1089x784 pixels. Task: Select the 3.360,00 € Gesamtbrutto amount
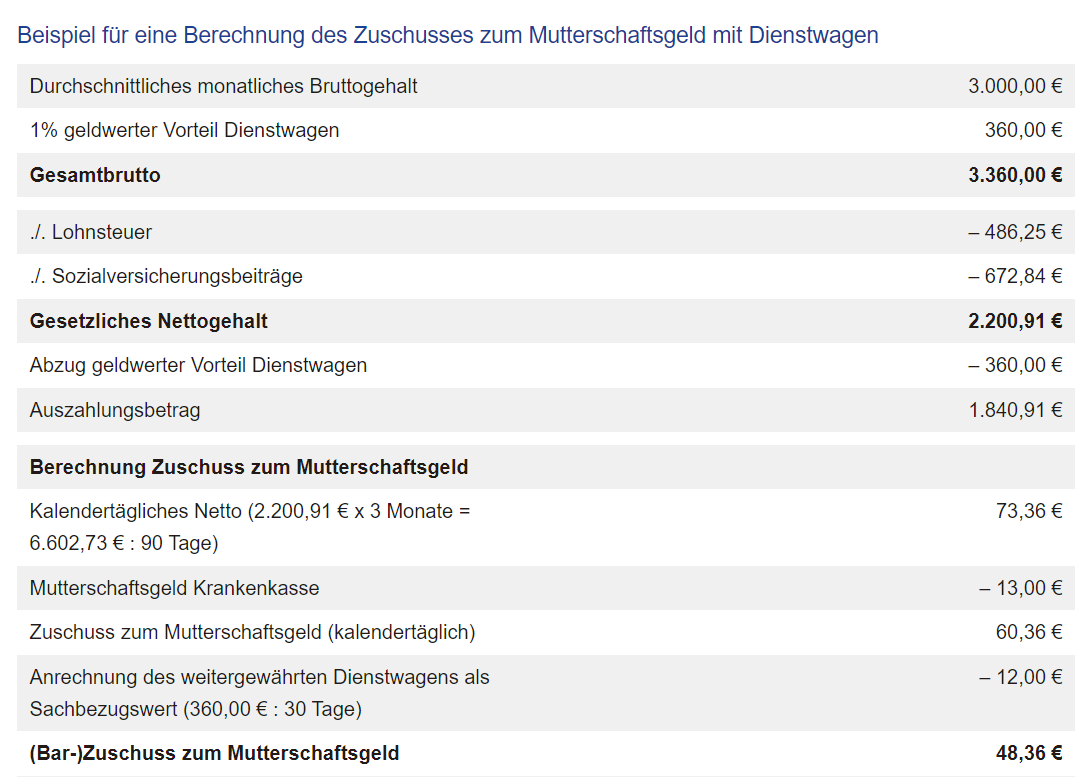1014,175
